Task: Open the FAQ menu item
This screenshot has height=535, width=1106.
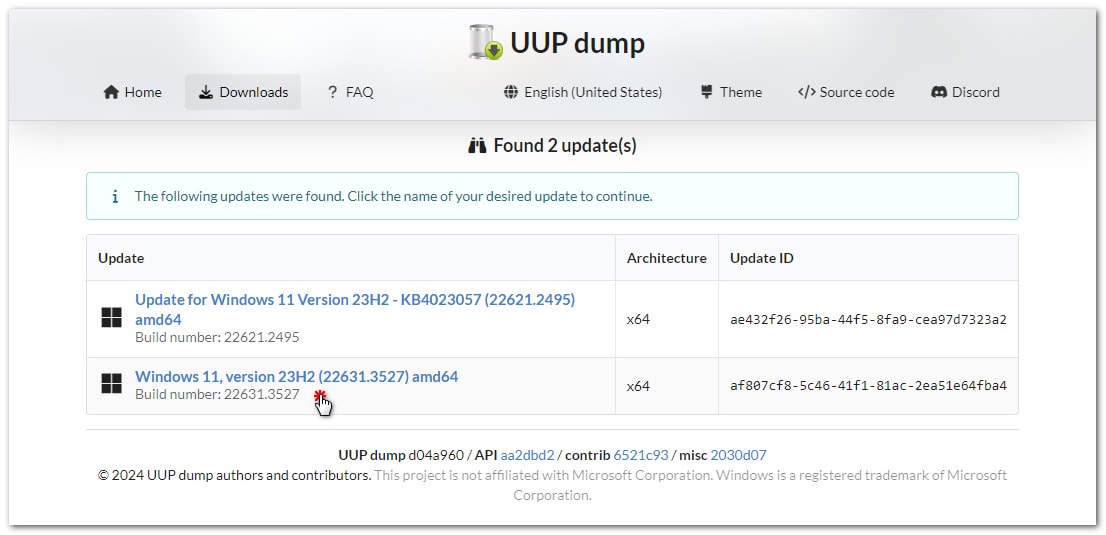Action: pos(351,92)
